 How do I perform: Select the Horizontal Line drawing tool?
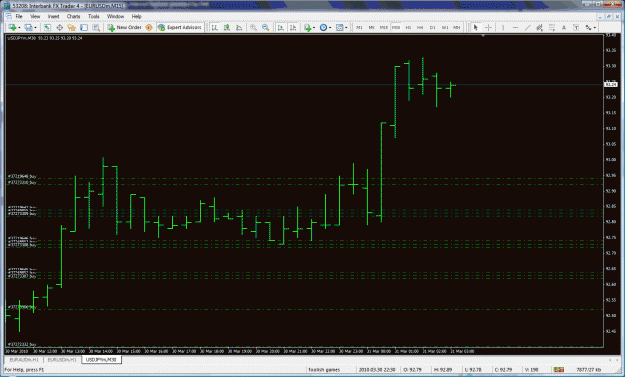(x=515, y=27)
